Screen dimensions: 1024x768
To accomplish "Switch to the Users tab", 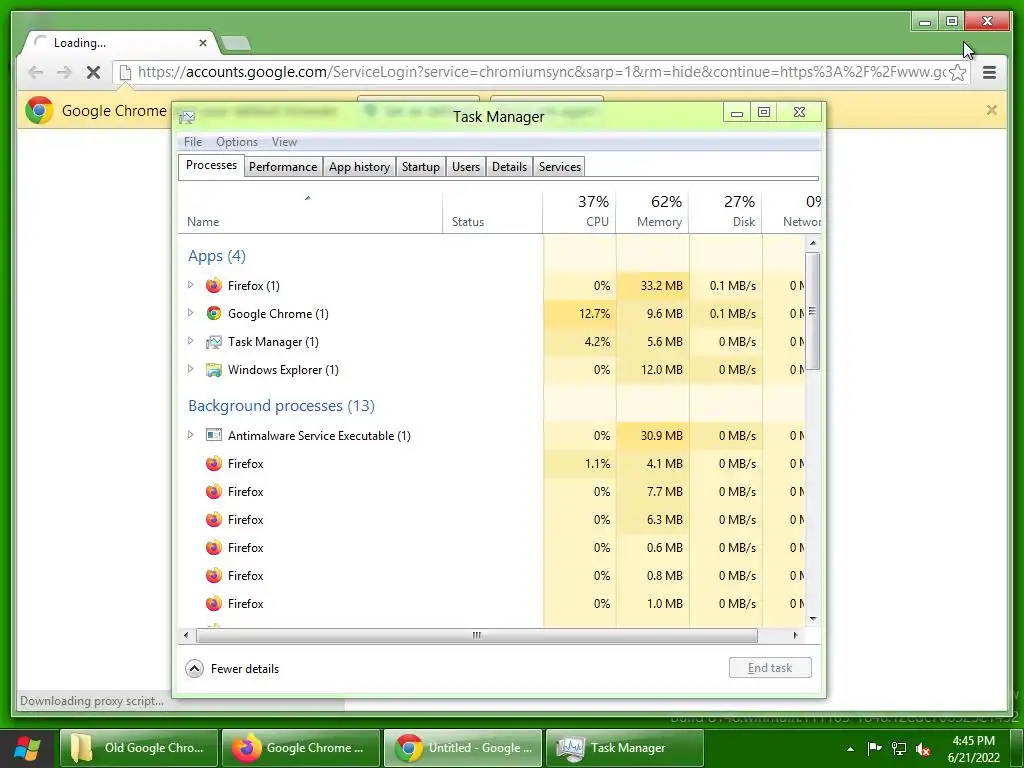I will (466, 167).
